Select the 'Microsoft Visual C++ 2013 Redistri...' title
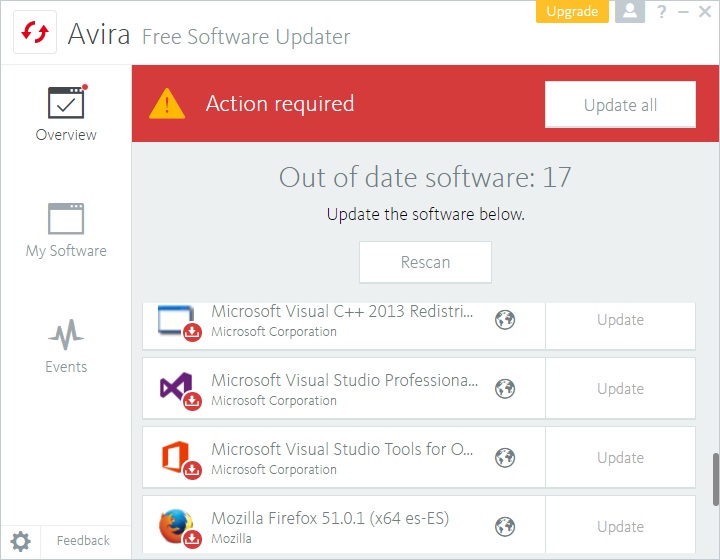 pyautogui.click(x=342, y=311)
